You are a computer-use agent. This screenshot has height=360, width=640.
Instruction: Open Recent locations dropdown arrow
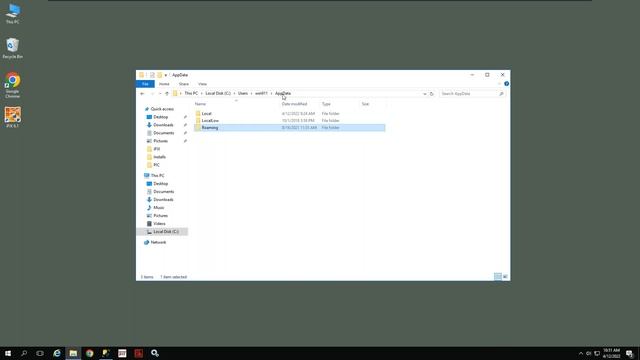[x=160, y=93]
